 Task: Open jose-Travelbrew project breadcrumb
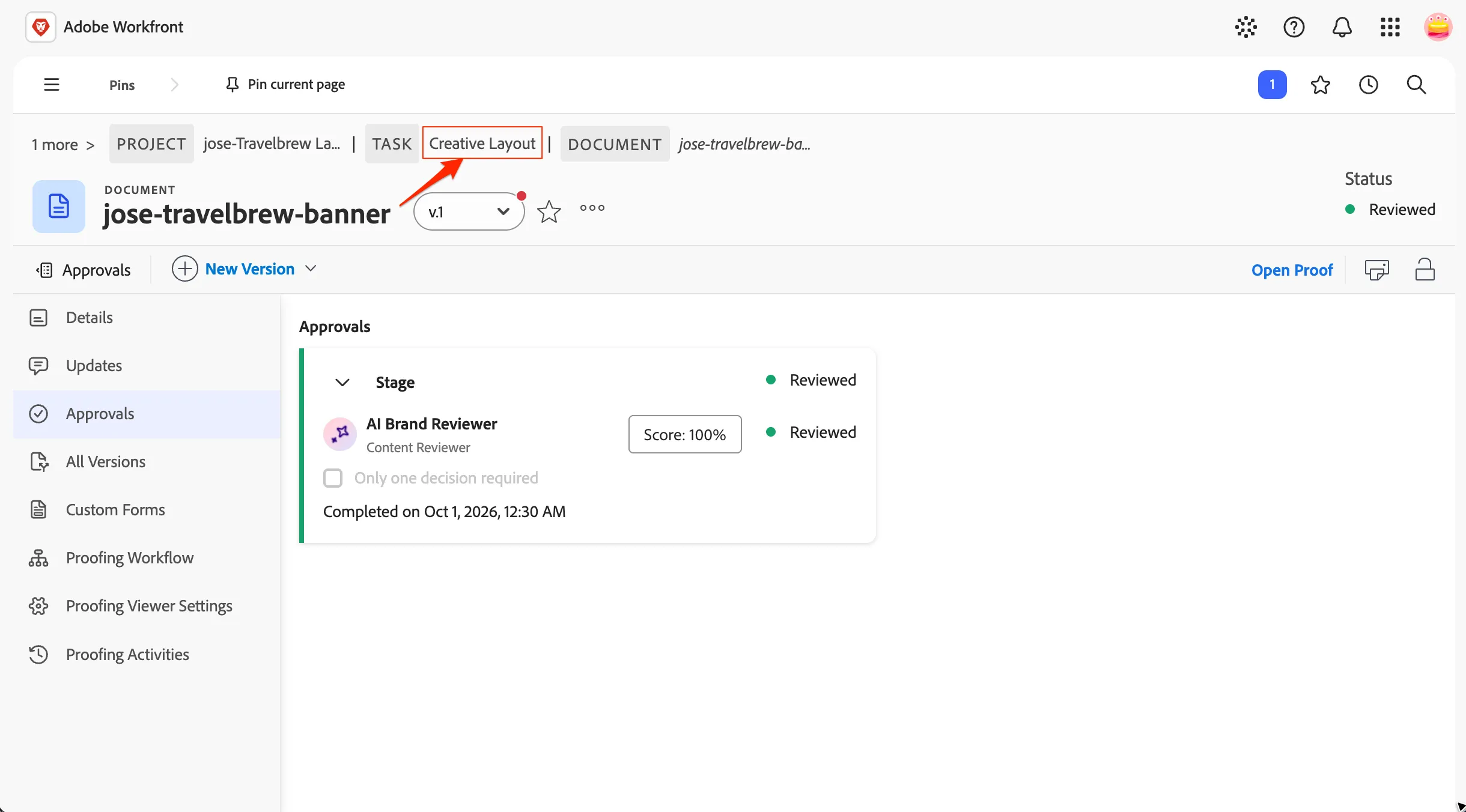pos(272,144)
